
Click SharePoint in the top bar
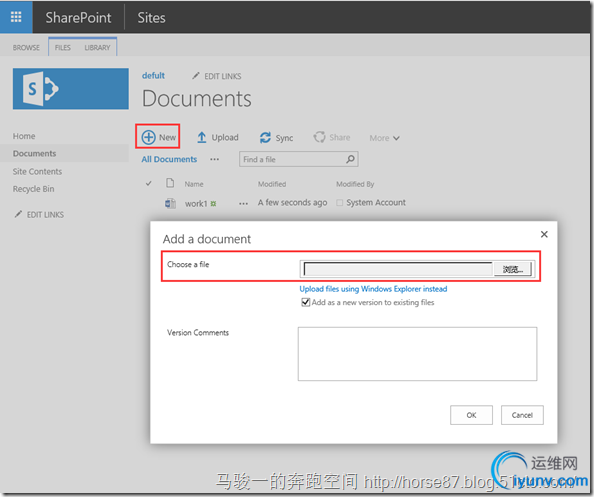coord(78,17)
